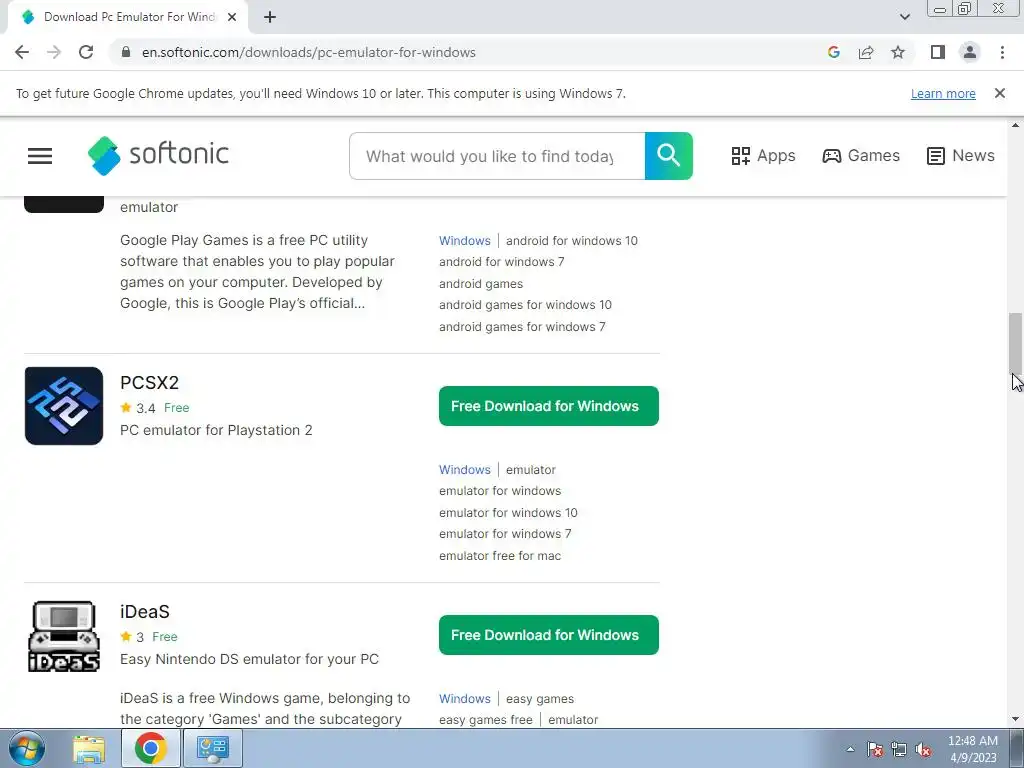
Task: Open a new browser tab
Action: click(x=270, y=17)
